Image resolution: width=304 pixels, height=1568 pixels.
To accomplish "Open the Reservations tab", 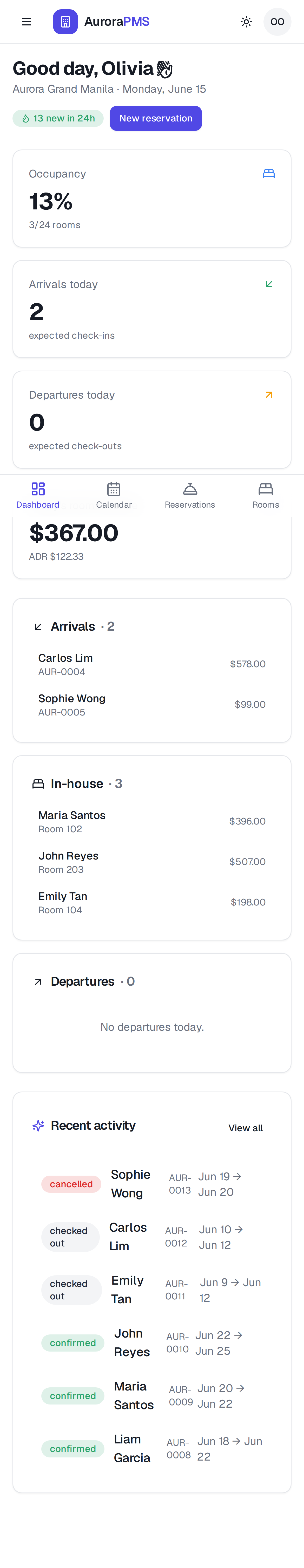I will click(190, 495).
